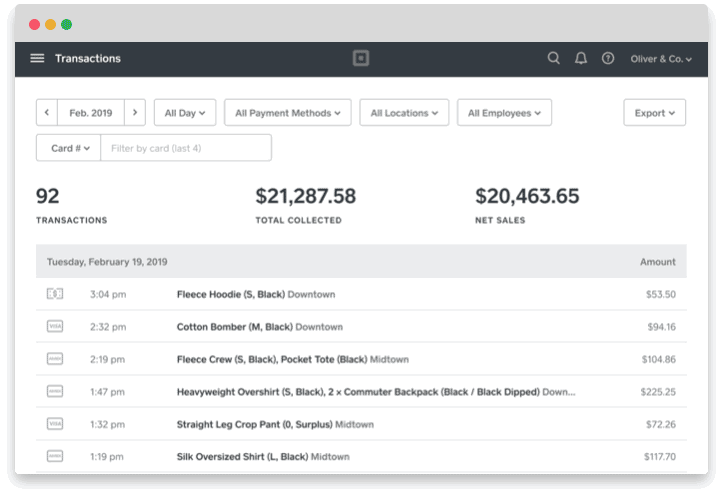Image resolution: width=722 pixels, height=494 pixels.
Task: Expand the All Locations filter
Action: click(x=404, y=113)
